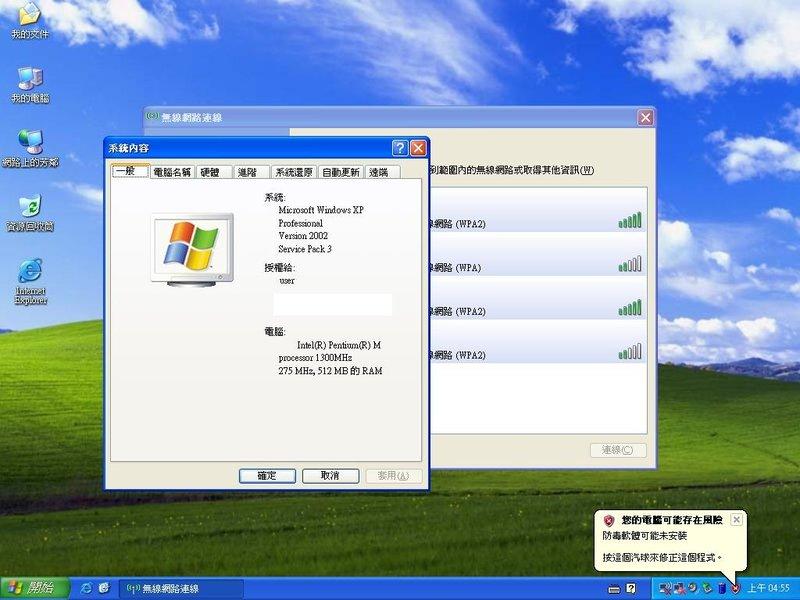Click the 您的電腦可能存在風險 balloon title

[671, 520]
